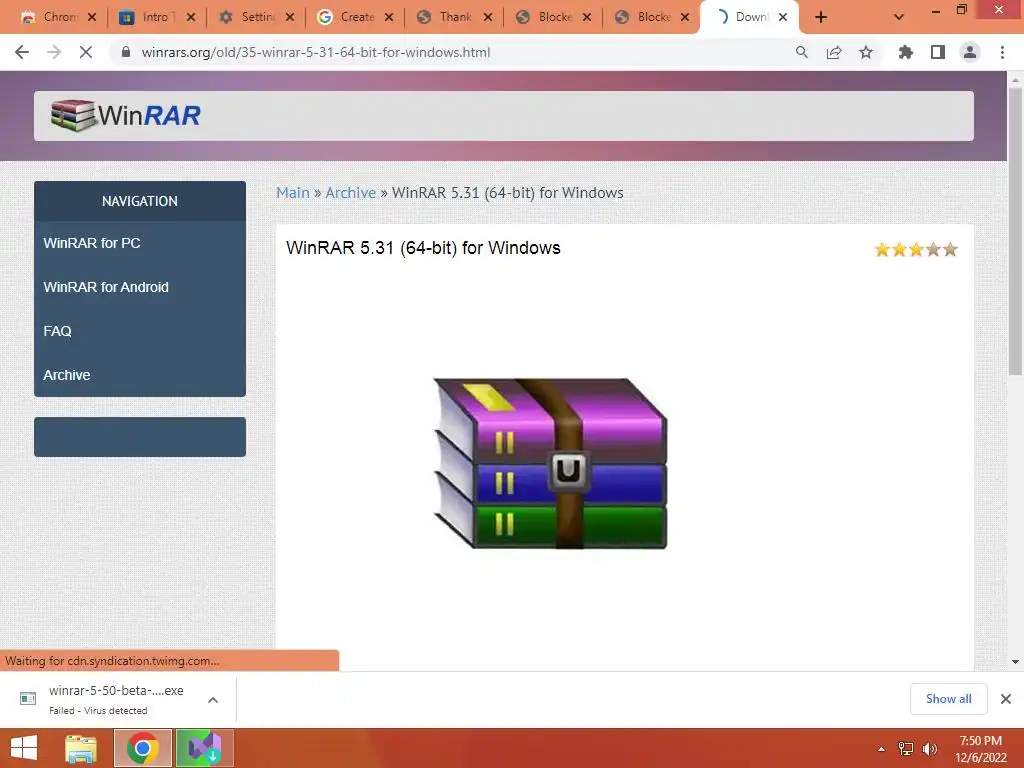Screen dimensions: 1024x768
Task: Bookmark this page with the star icon
Action: tap(866, 52)
